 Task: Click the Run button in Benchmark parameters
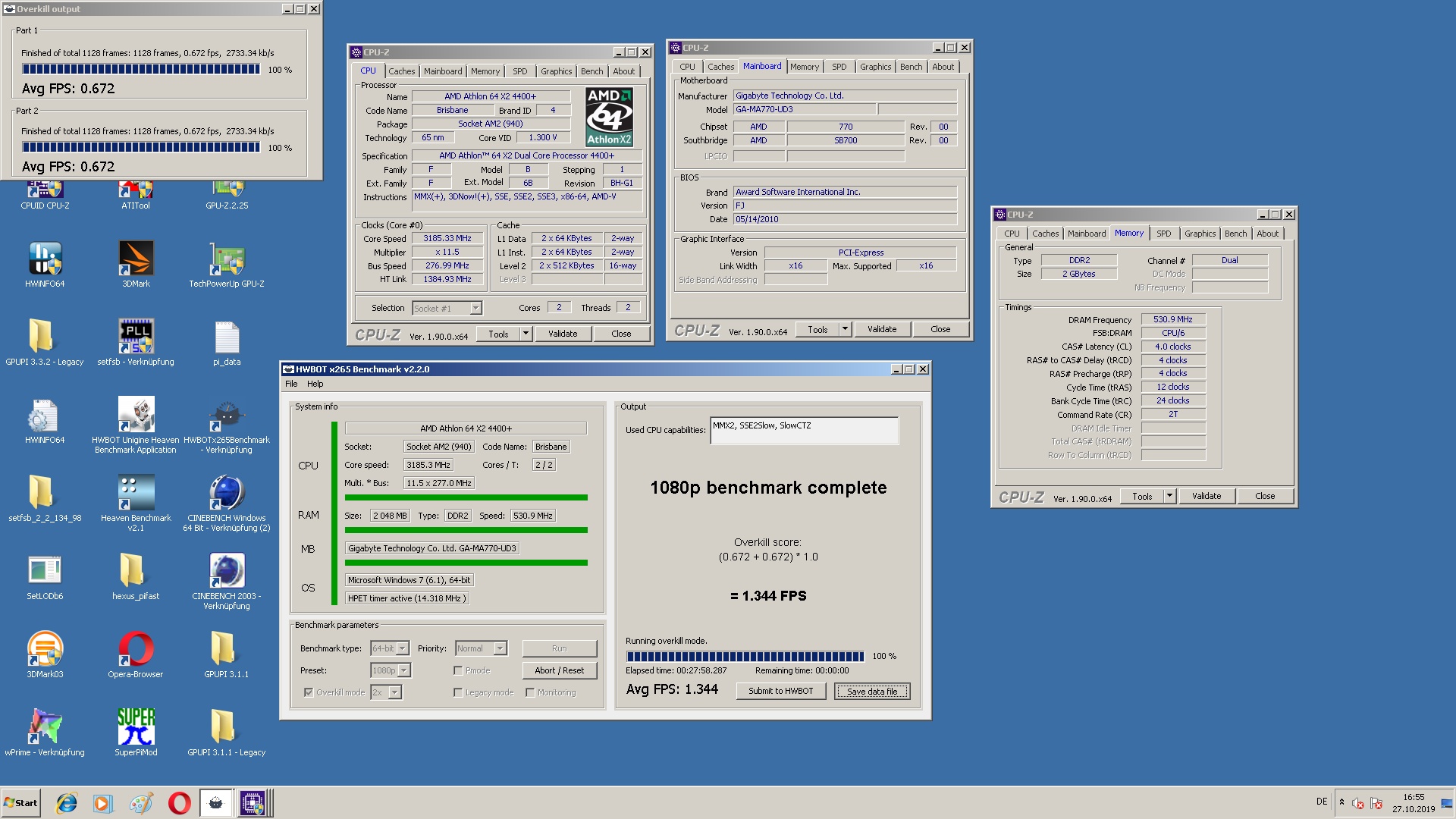(x=559, y=648)
